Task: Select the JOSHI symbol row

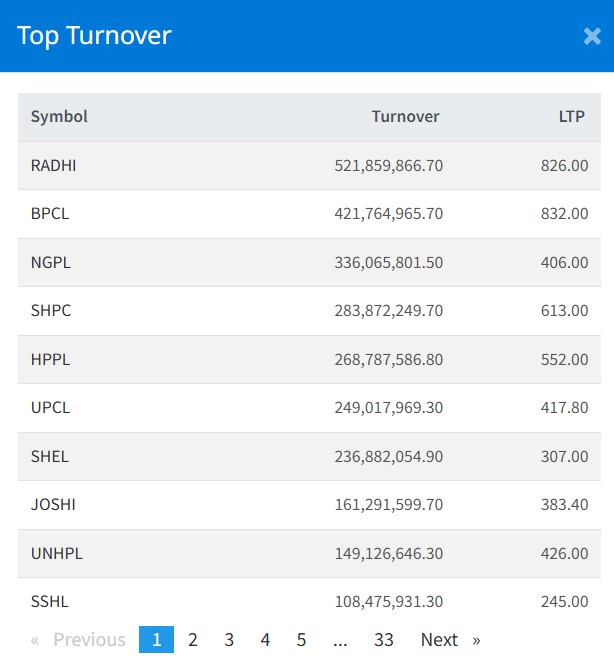Action: coord(53,505)
